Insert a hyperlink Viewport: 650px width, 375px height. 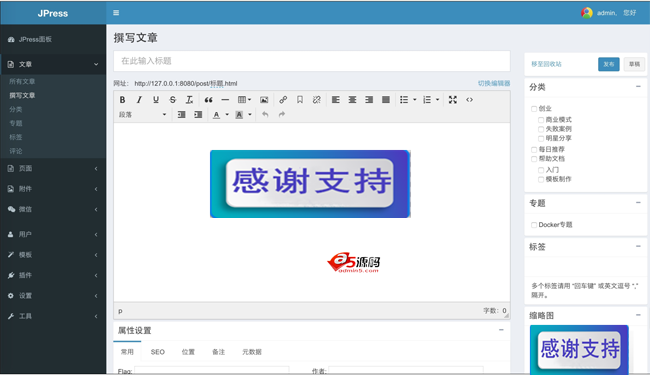(x=283, y=100)
